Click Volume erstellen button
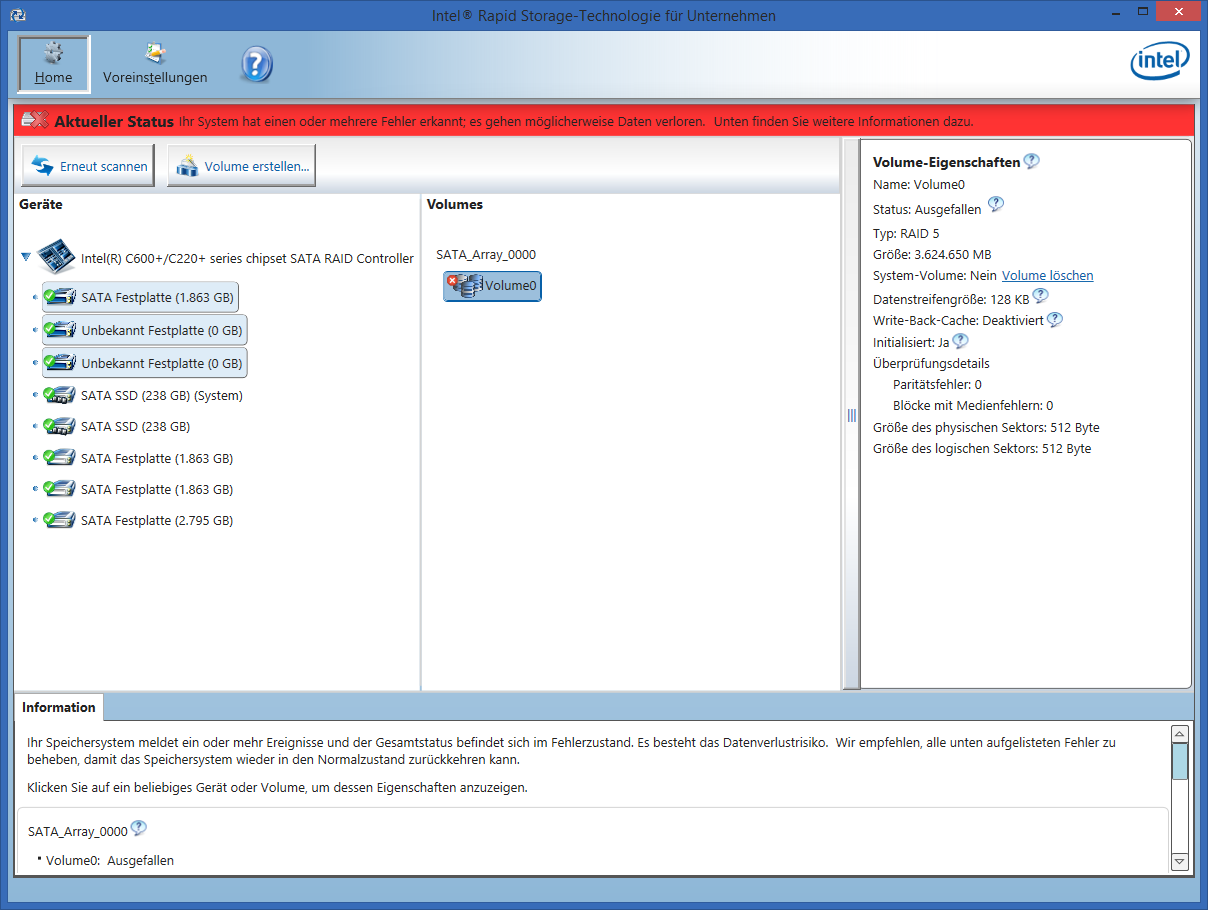This screenshot has height=910, width=1208. [x=241, y=166]
